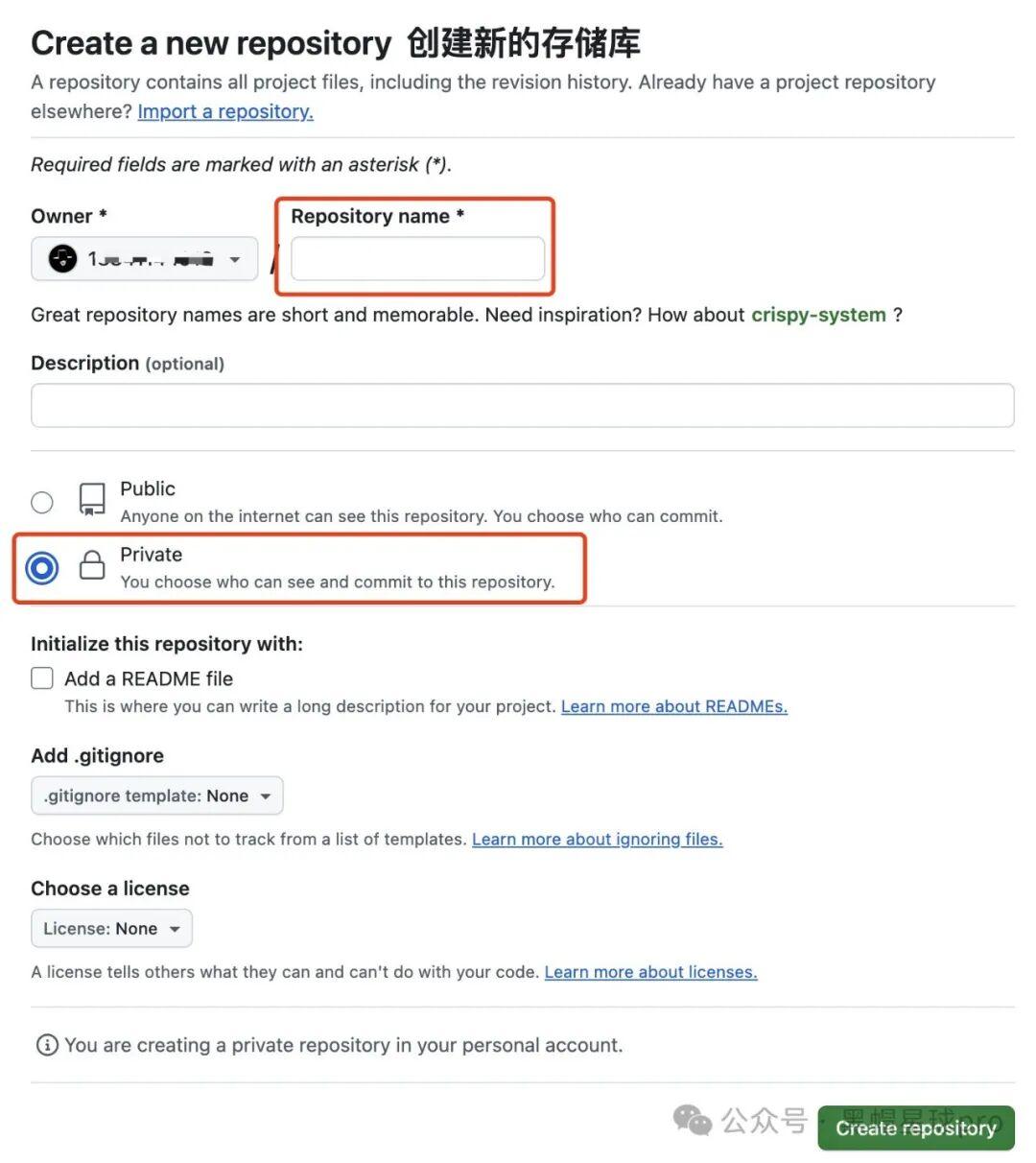The width and height of the screenshot is (1036, 1163).
Task: Click the Create repository button
Action: coord(916,1127)
